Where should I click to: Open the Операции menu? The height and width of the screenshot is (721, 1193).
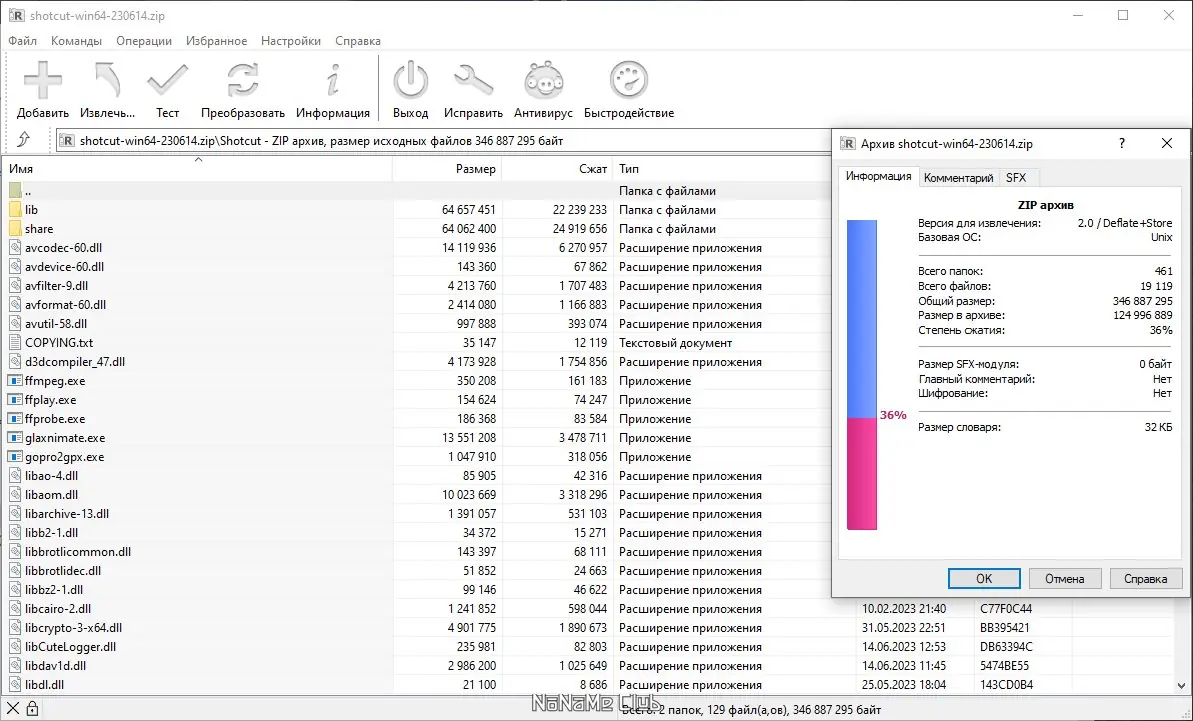click(x=144, y=41)
